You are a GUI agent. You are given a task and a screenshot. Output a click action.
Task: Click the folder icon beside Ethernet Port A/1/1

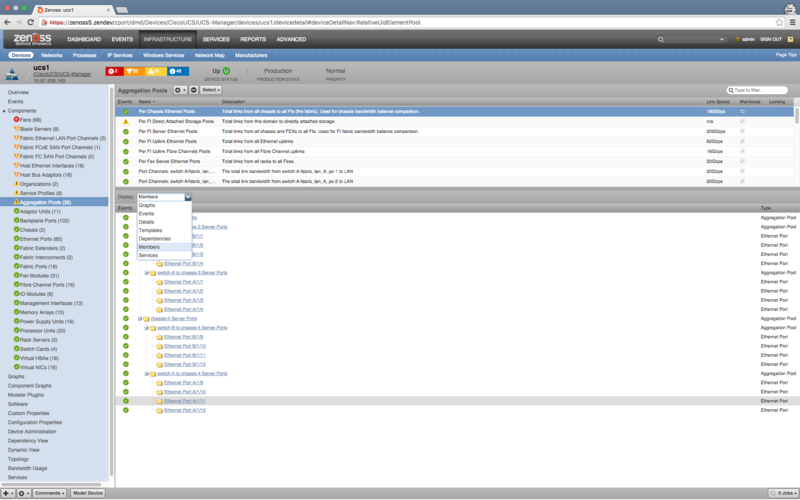coord(159,282)
